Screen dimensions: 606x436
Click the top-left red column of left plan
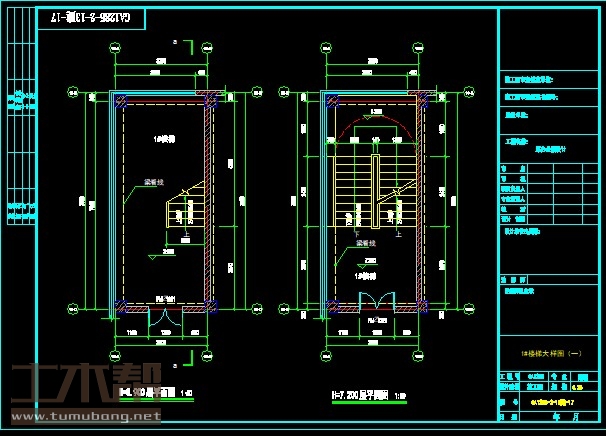click(x=118, y=99)
